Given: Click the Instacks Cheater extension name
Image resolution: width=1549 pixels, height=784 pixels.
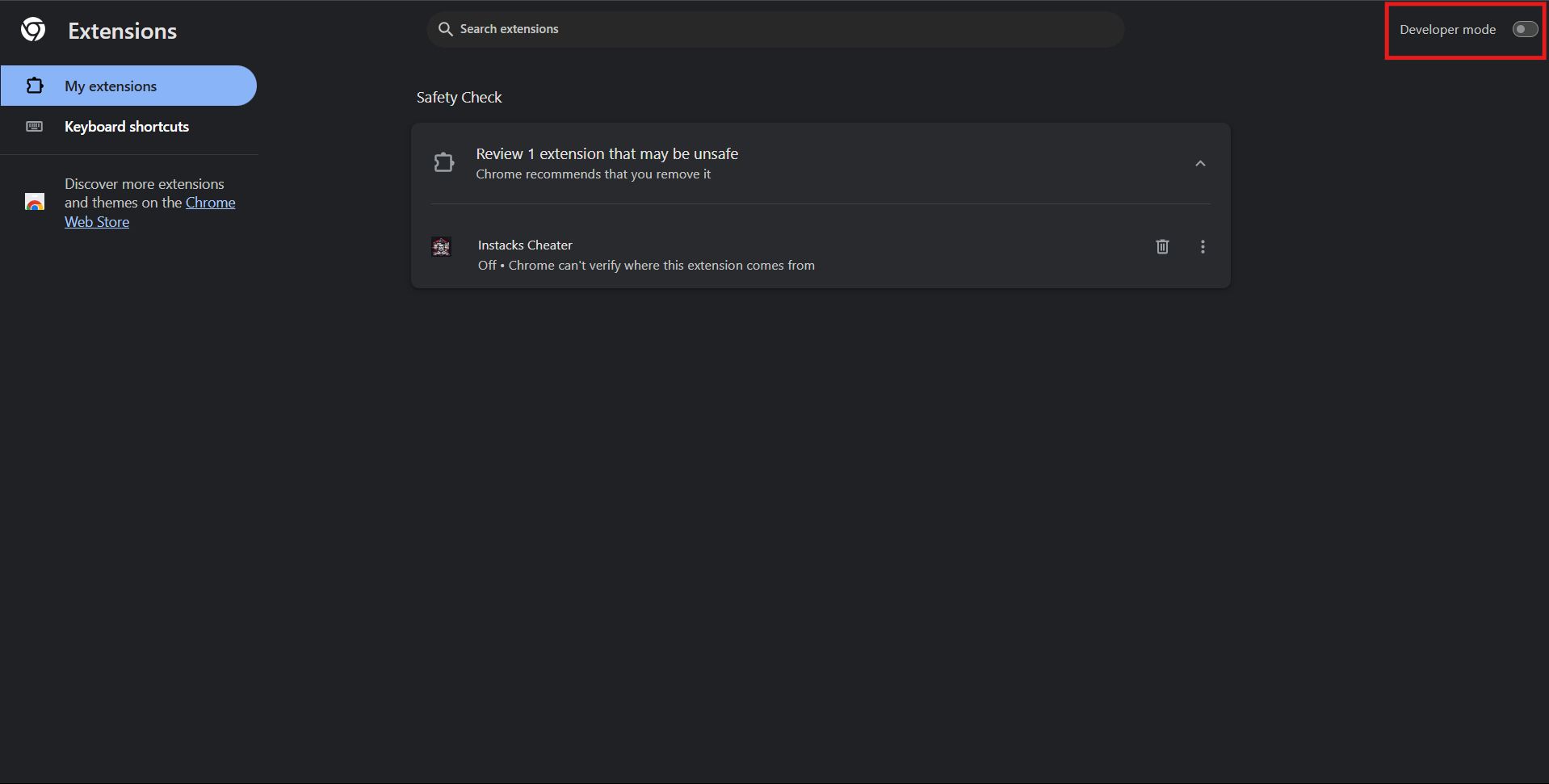Looking at the screenshot, I should click(x=525, y=245).
